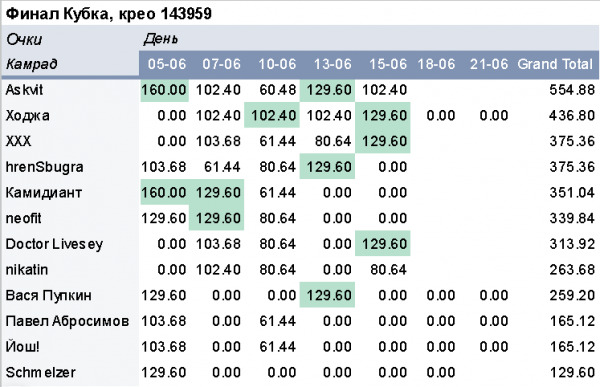Select the 05-06 column header

pos(167,64)
